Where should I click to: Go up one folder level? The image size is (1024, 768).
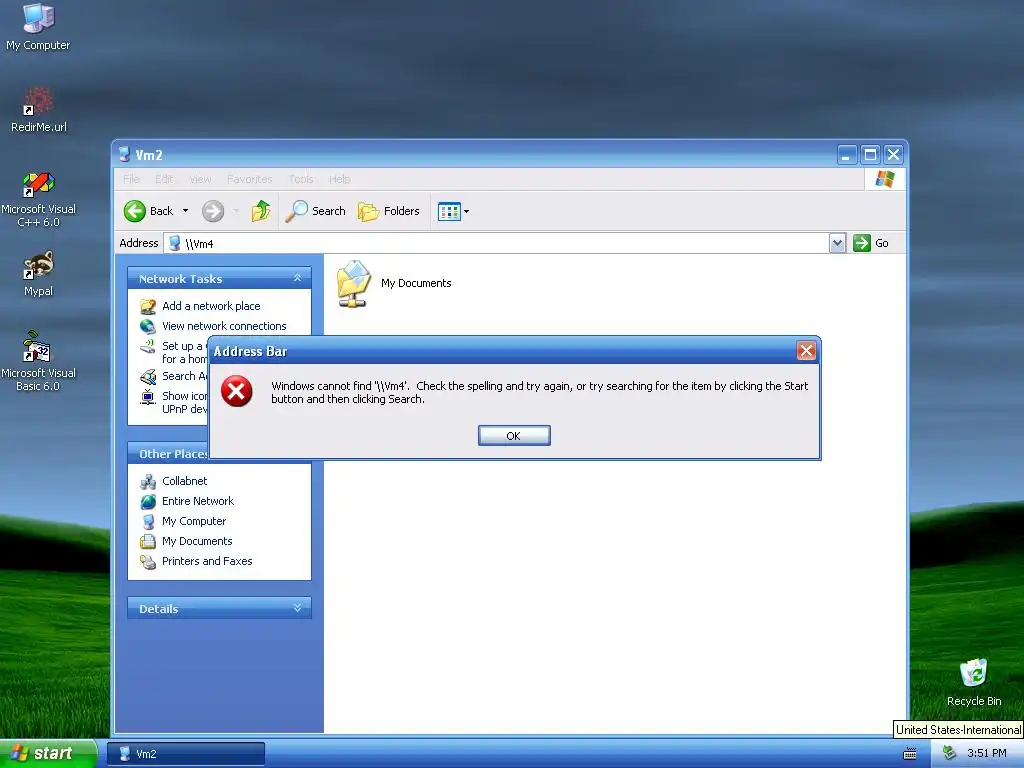261,211
